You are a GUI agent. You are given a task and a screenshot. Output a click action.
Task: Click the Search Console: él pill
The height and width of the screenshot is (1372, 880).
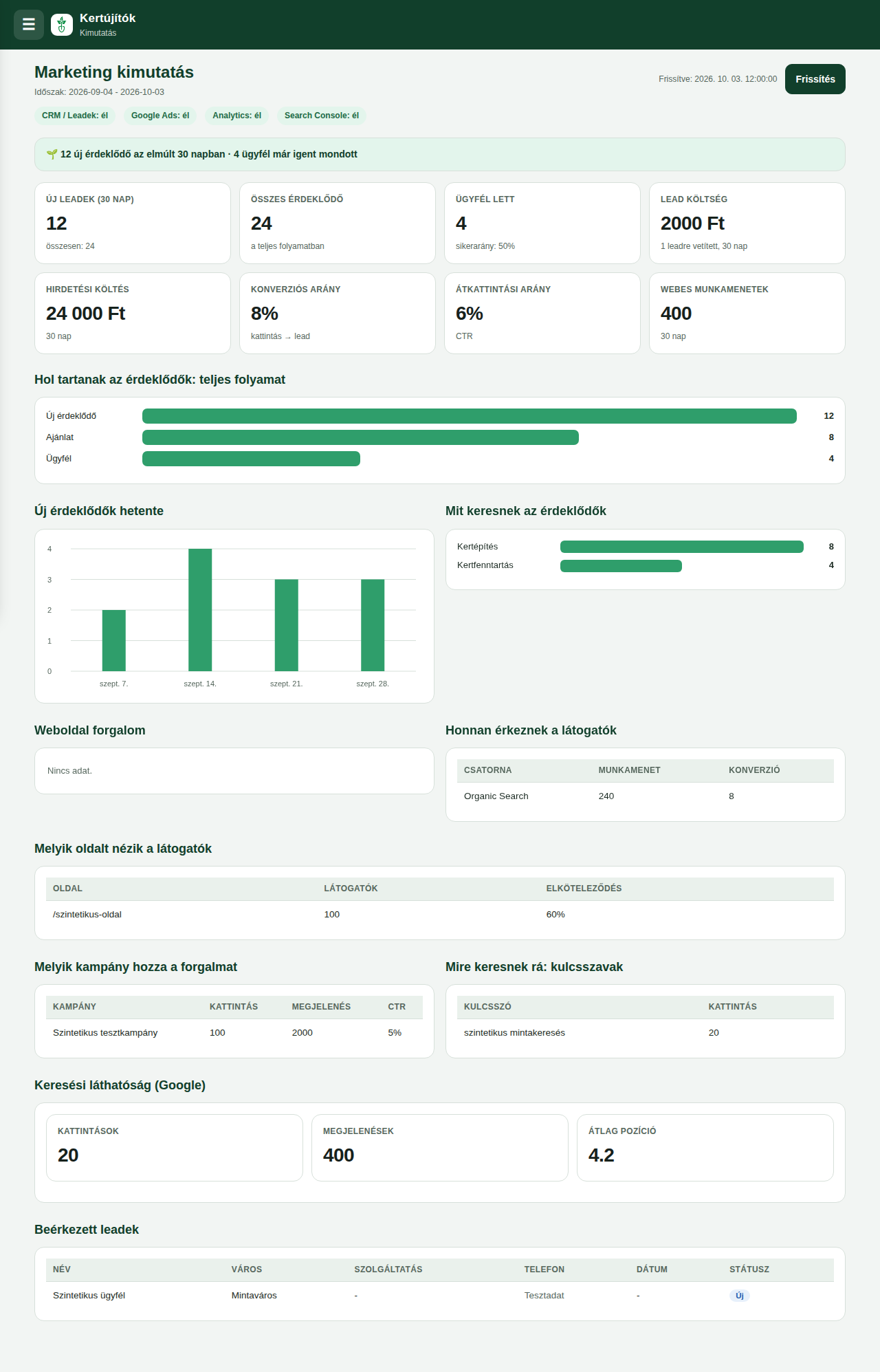(x=322, y=116)
